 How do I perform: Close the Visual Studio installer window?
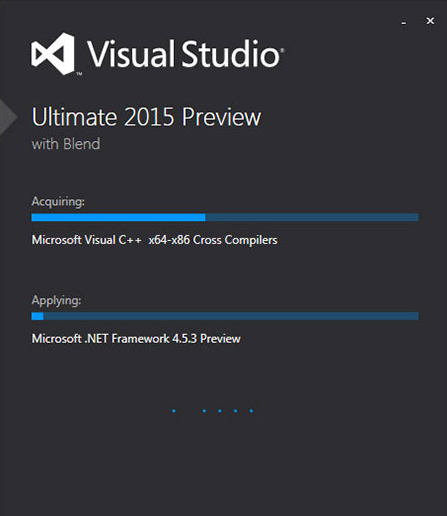(x=430, y=21)
